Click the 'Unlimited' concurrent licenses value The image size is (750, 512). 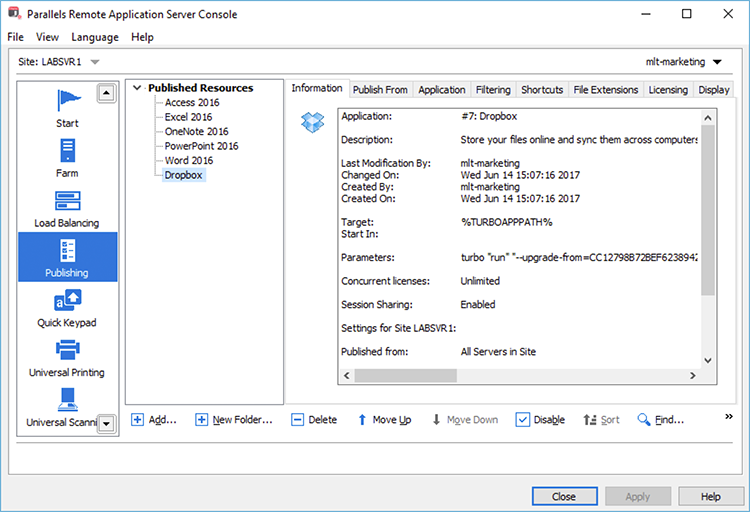(480, 281)
